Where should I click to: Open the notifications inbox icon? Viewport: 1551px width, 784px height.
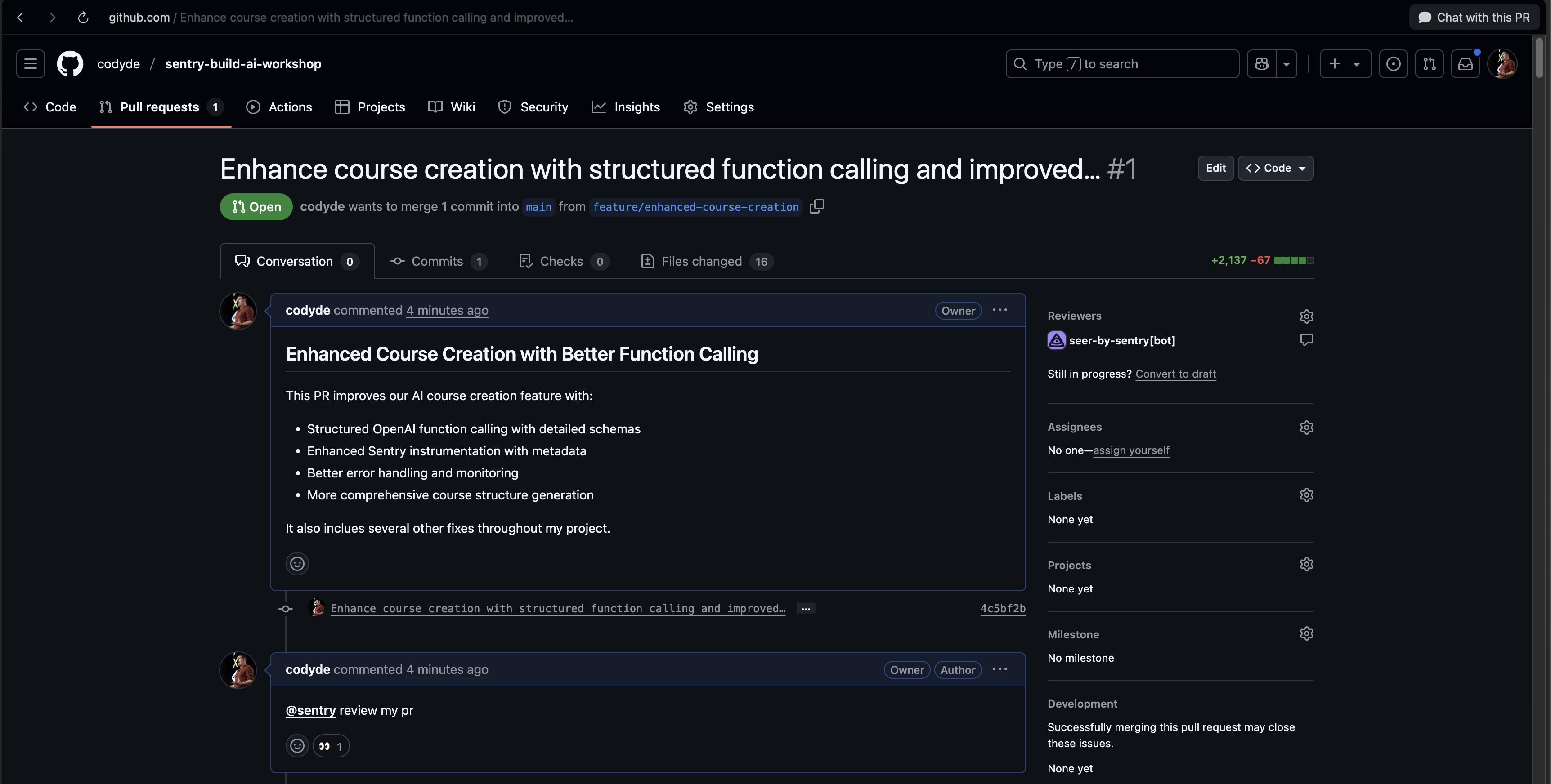tap(1465, 64)
